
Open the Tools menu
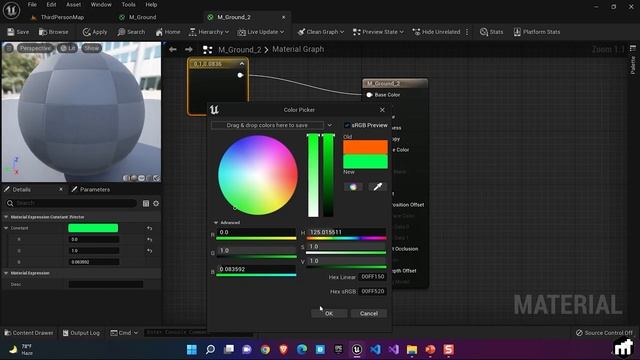128,5
